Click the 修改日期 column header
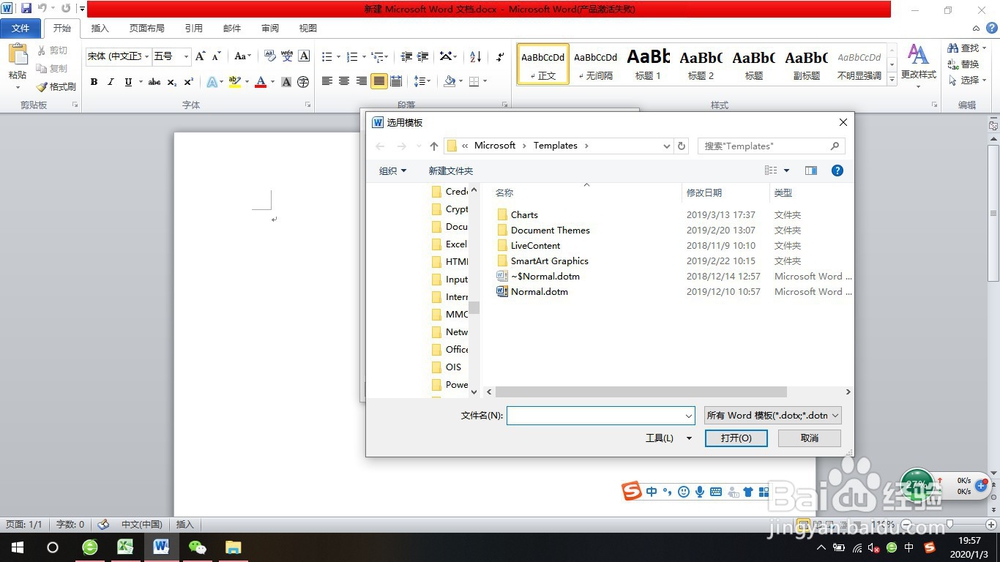Image resolution: width=1000 pixels, height=562 pixels. (x=703, y=193)
